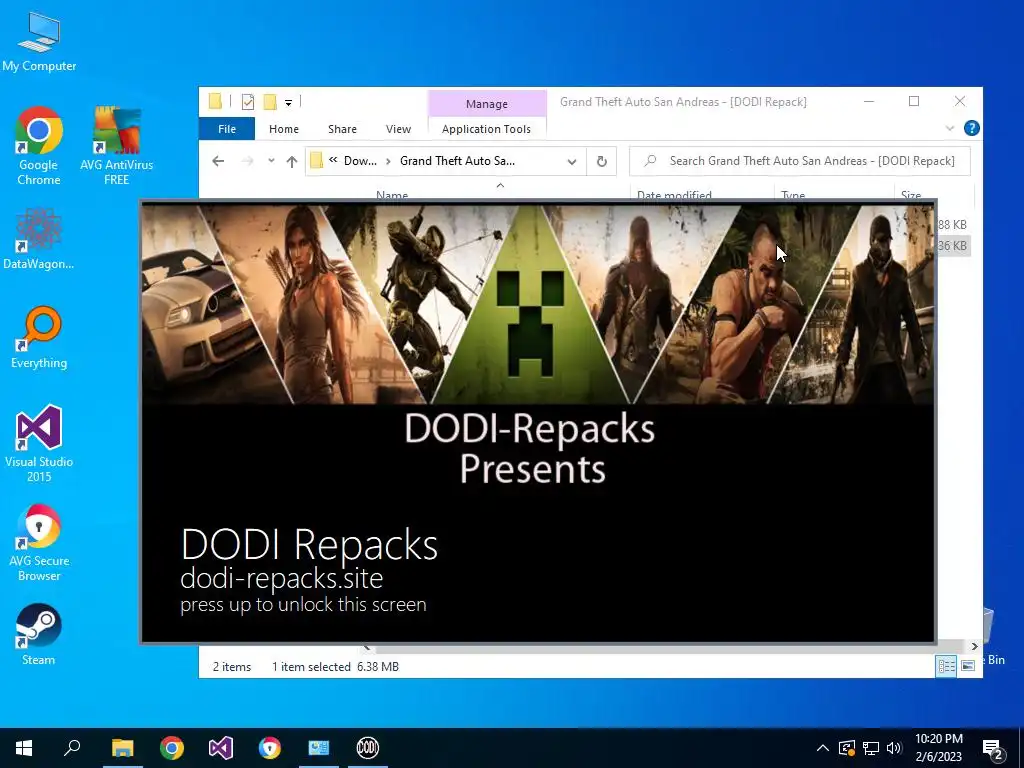This screenshot has width=1024, height=768.
Task: Open the Google Chrome desktop shortcut
Action: click(39, 146)
